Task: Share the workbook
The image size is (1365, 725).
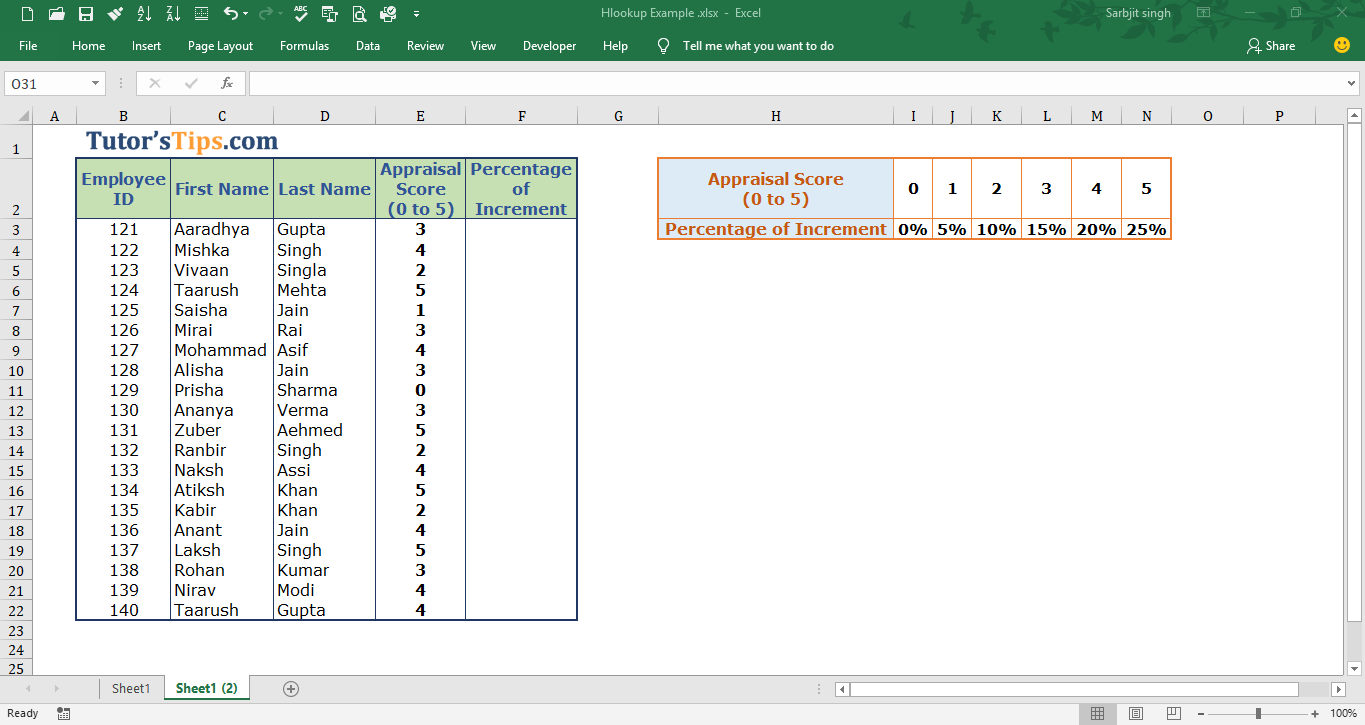Action: point(1271,46)
